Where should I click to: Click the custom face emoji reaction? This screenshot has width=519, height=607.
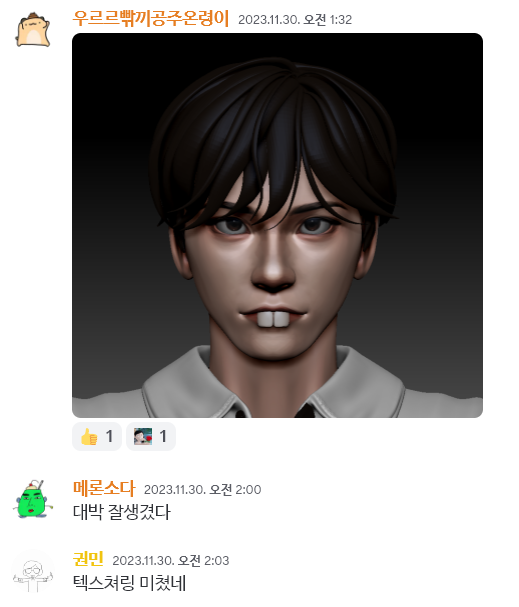[151, 436]
